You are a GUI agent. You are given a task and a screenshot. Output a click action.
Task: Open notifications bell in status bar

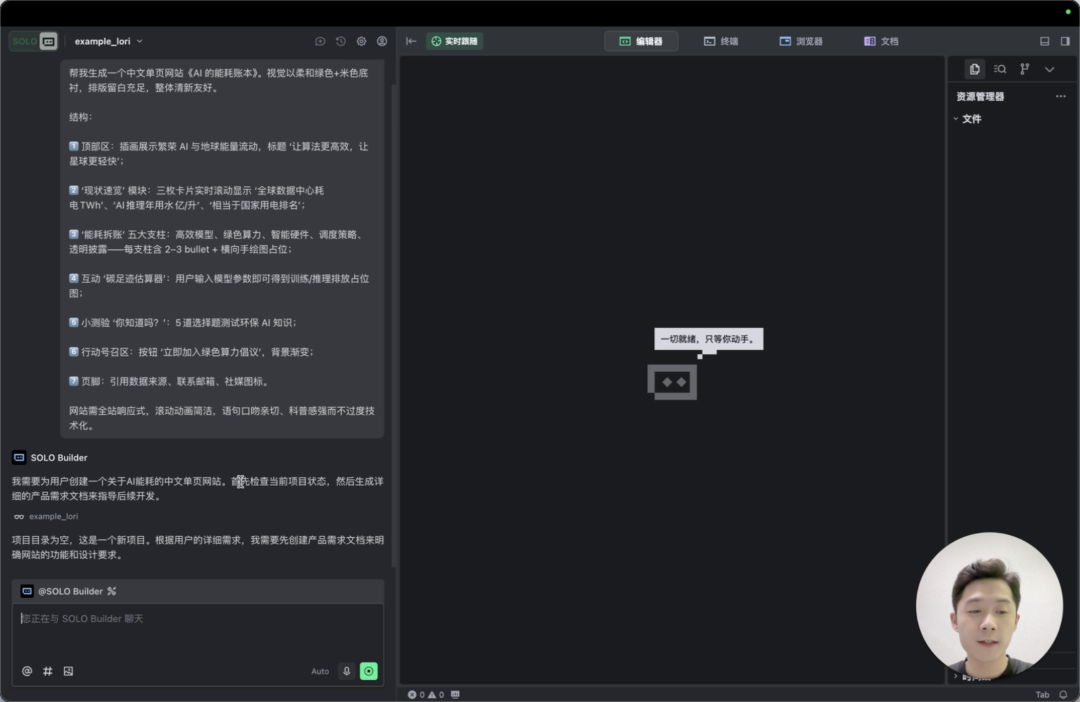tap(1063, 694)
